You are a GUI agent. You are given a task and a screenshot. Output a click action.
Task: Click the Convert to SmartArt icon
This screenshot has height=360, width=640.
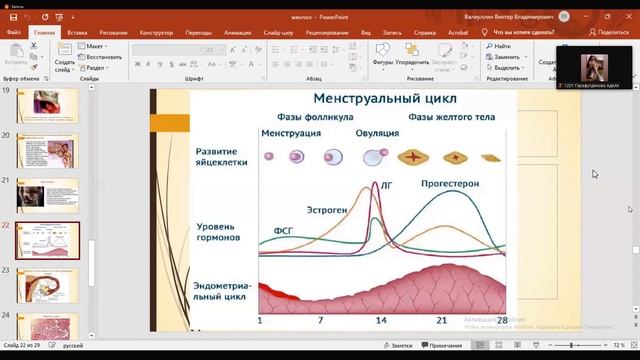coord(353,67)
